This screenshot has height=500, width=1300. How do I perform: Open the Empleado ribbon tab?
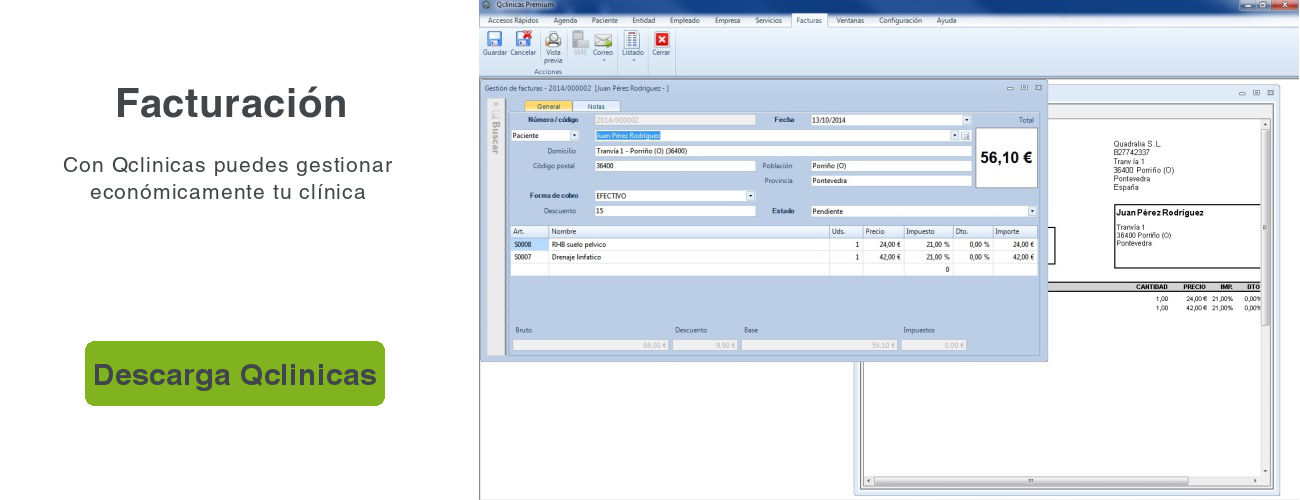(x=685, y=20)
